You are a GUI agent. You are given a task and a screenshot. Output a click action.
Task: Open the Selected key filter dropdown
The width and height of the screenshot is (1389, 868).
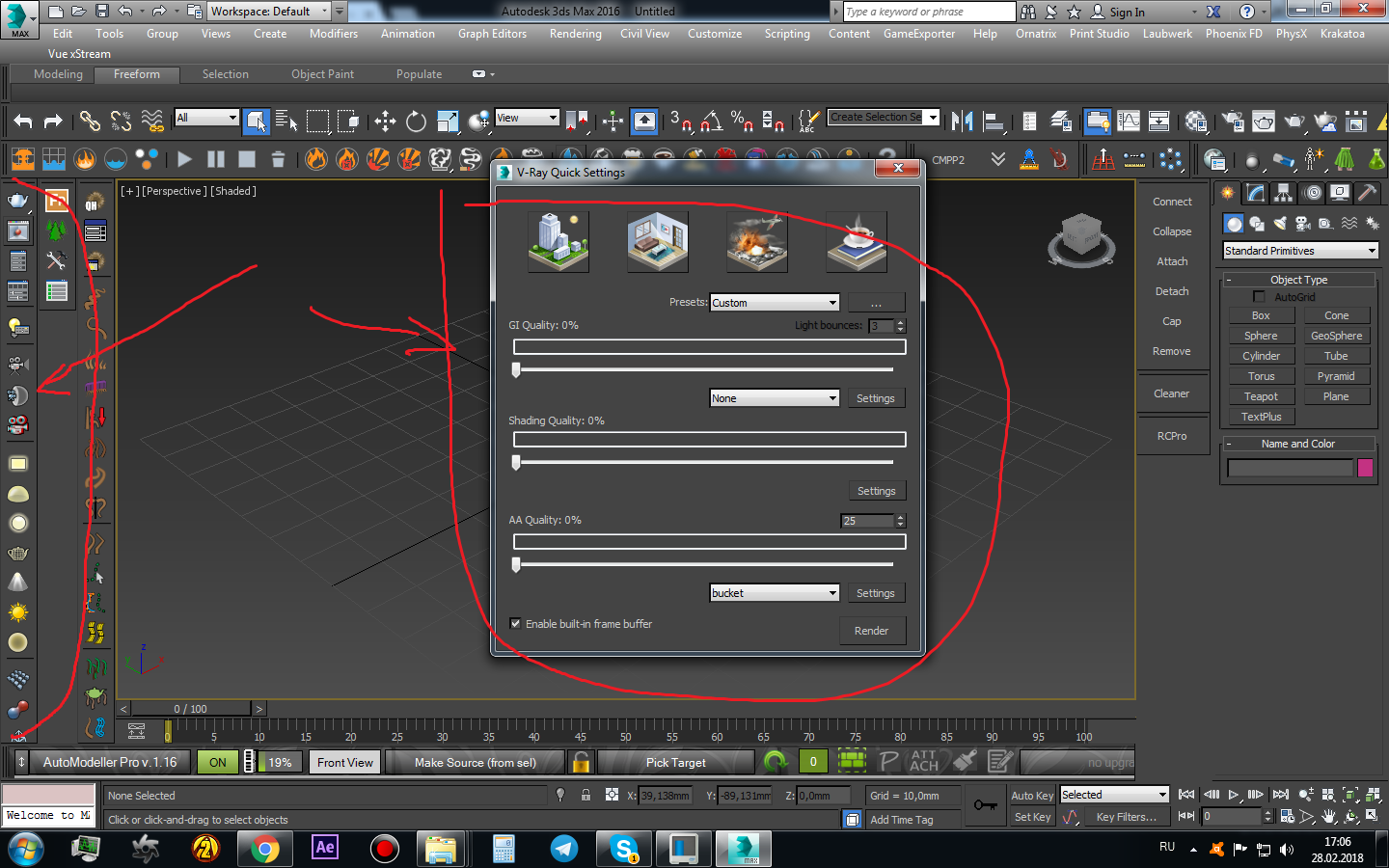1115,795
